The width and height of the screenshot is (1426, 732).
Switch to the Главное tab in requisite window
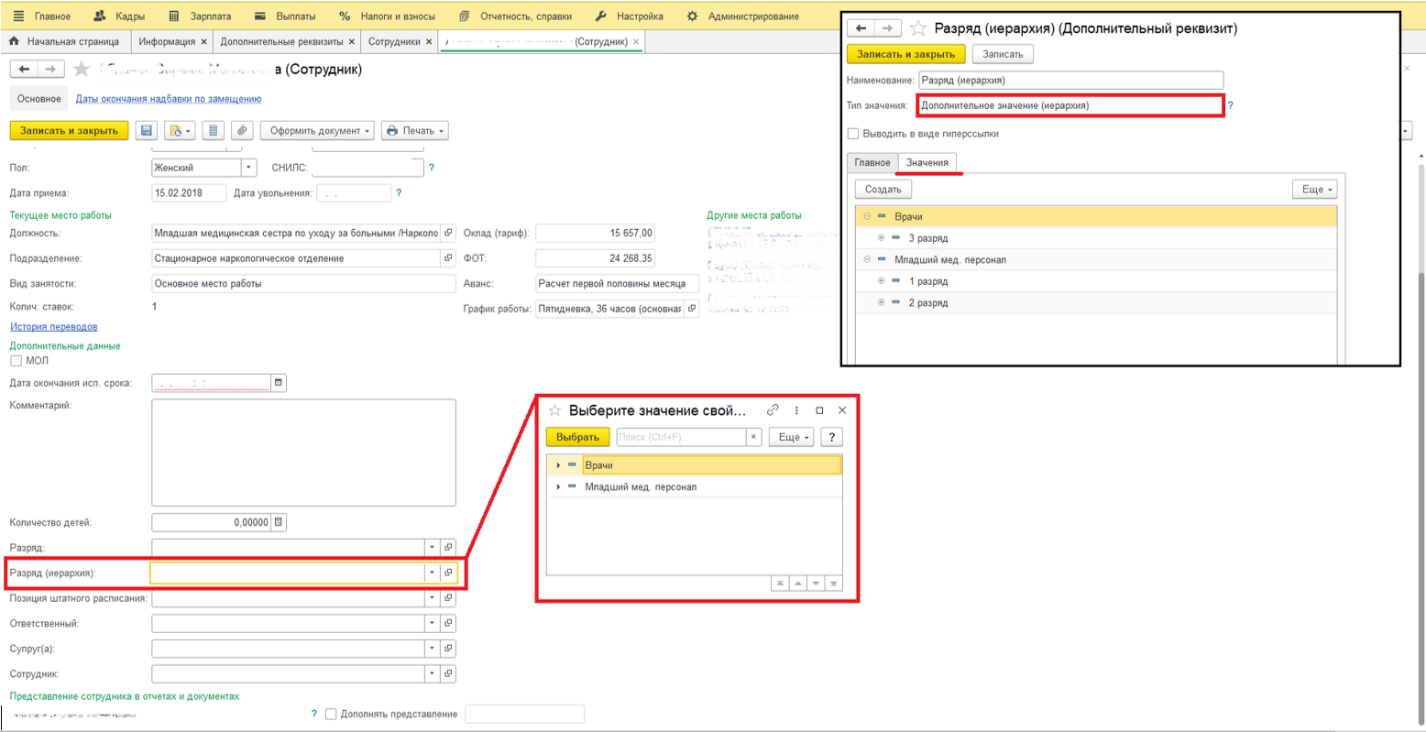872,162
